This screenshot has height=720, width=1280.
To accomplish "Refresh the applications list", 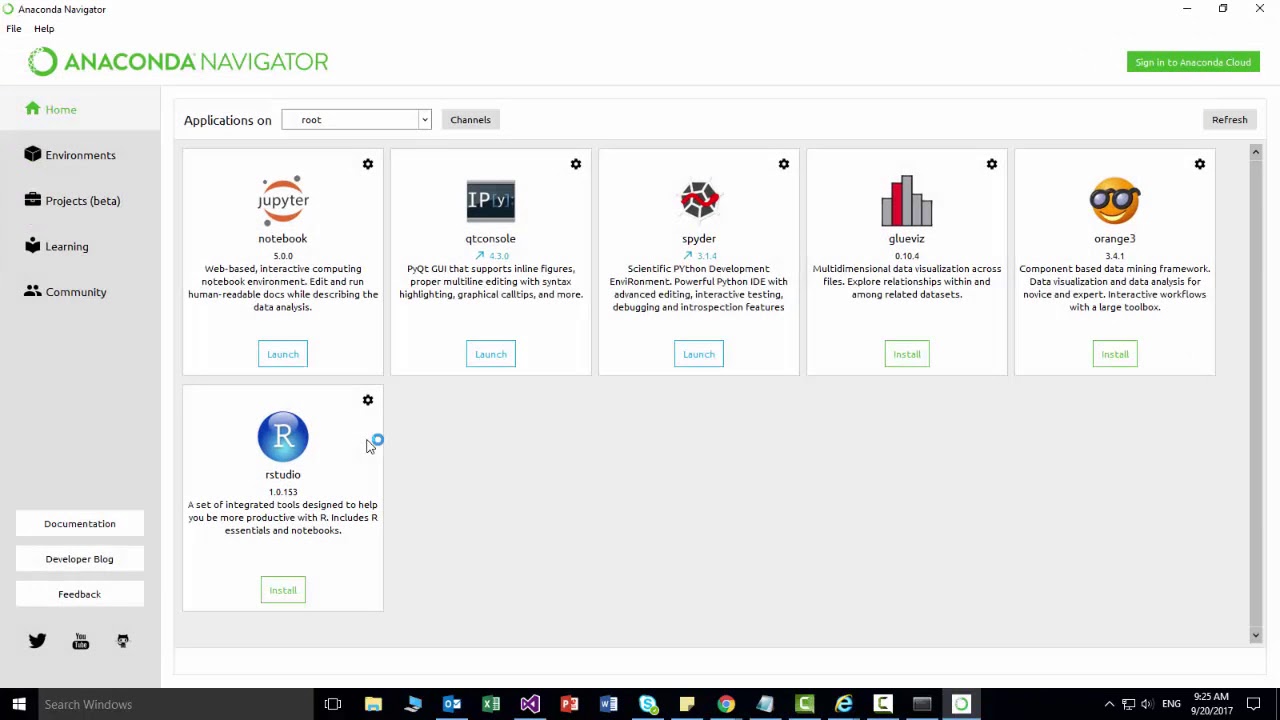I will tap(1229, 120).
